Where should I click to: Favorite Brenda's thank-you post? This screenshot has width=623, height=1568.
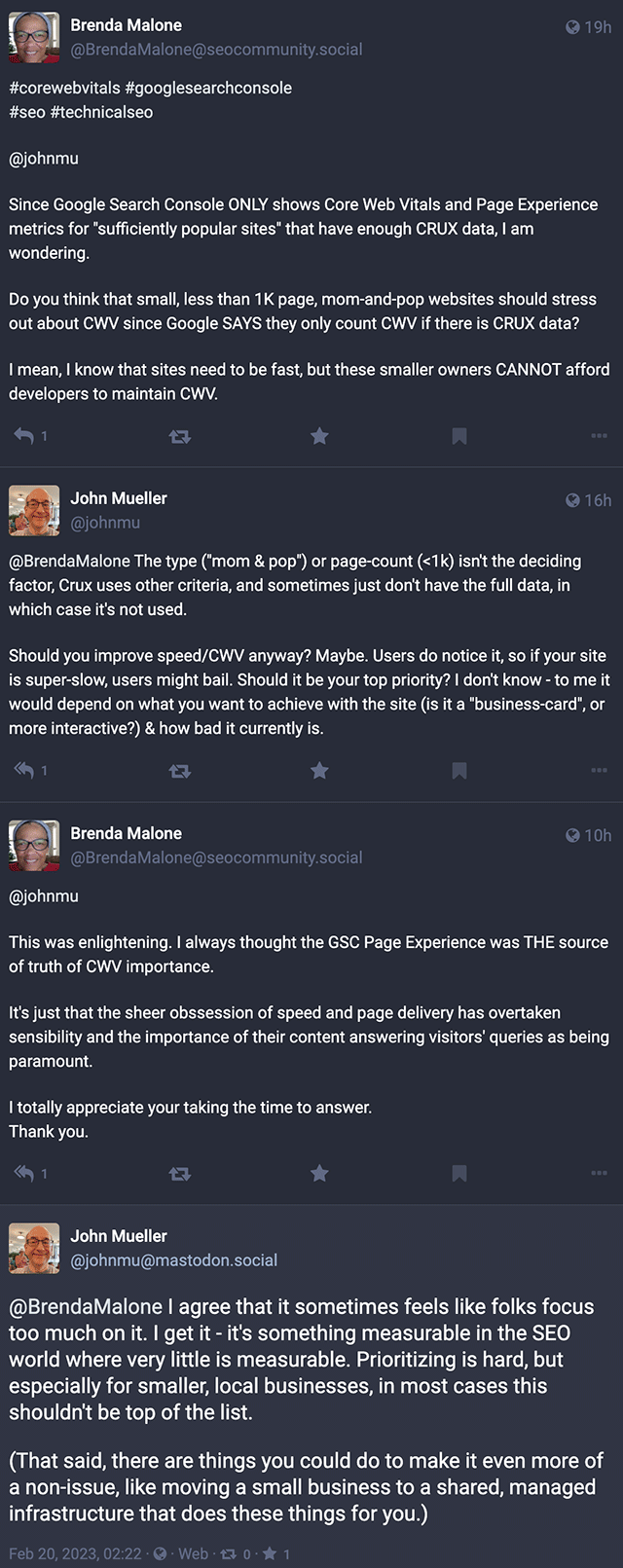pyautogui.click(x=319, y=1173)
